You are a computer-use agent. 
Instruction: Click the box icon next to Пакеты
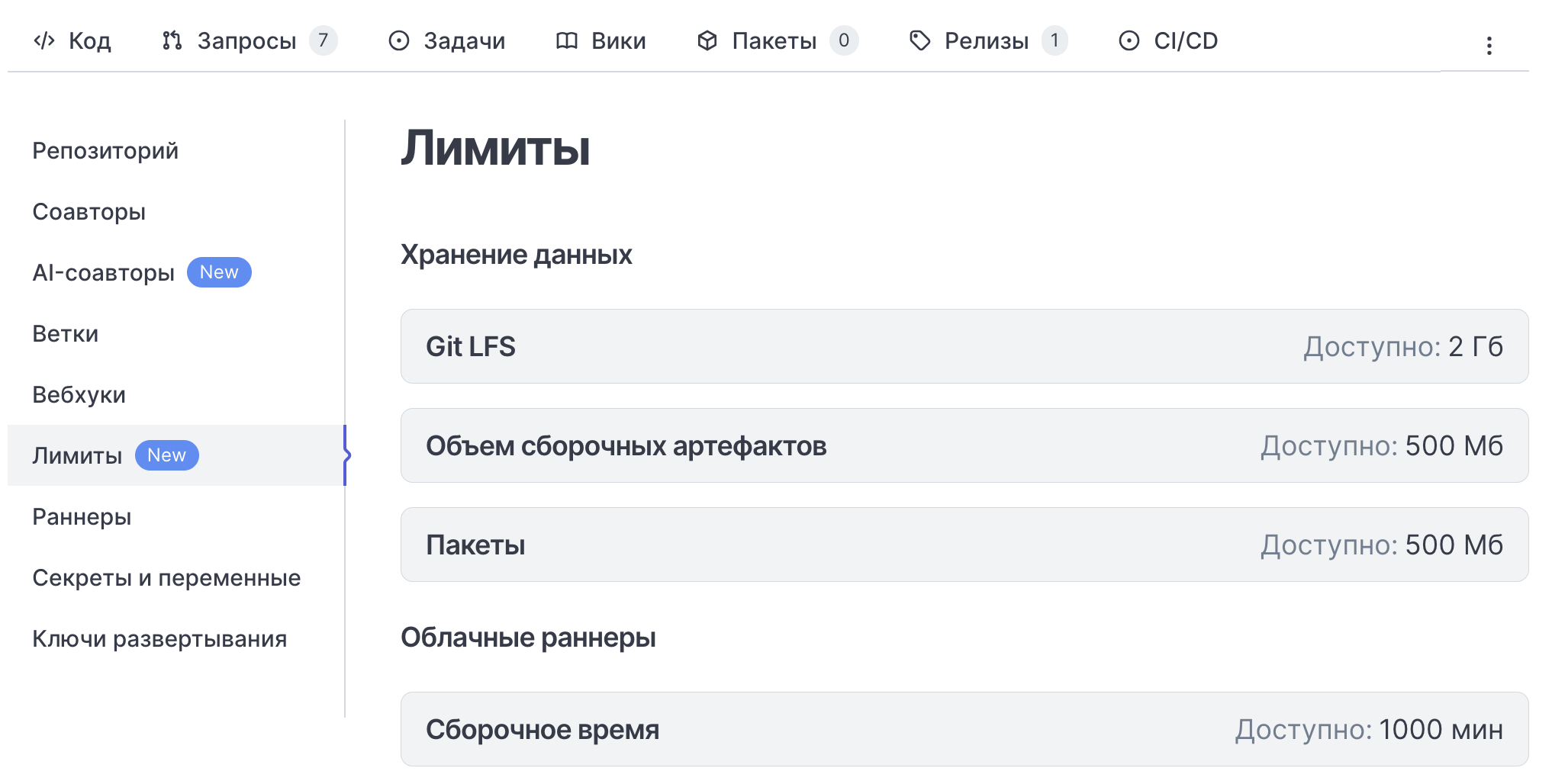click(x=707, y=40)
